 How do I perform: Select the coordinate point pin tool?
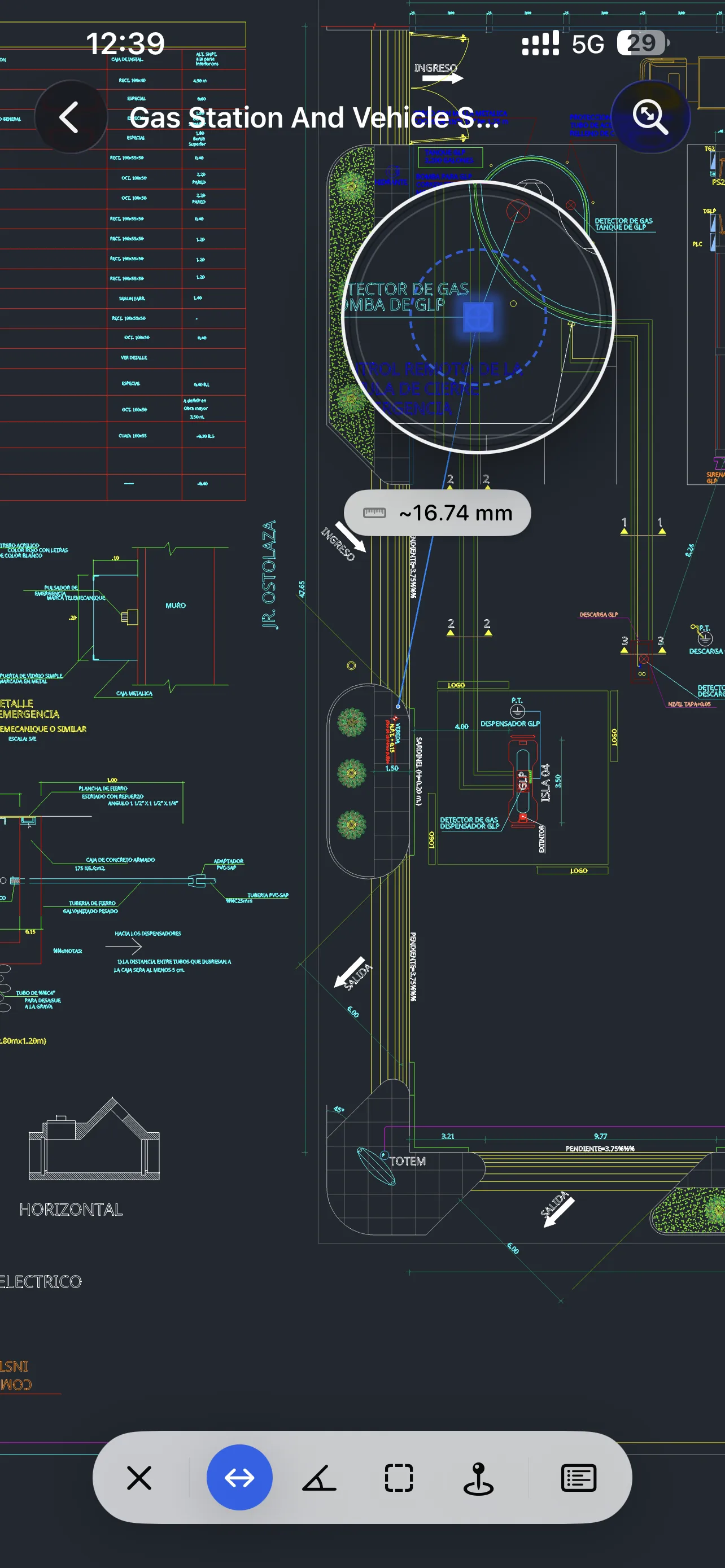pos(478,1477)
